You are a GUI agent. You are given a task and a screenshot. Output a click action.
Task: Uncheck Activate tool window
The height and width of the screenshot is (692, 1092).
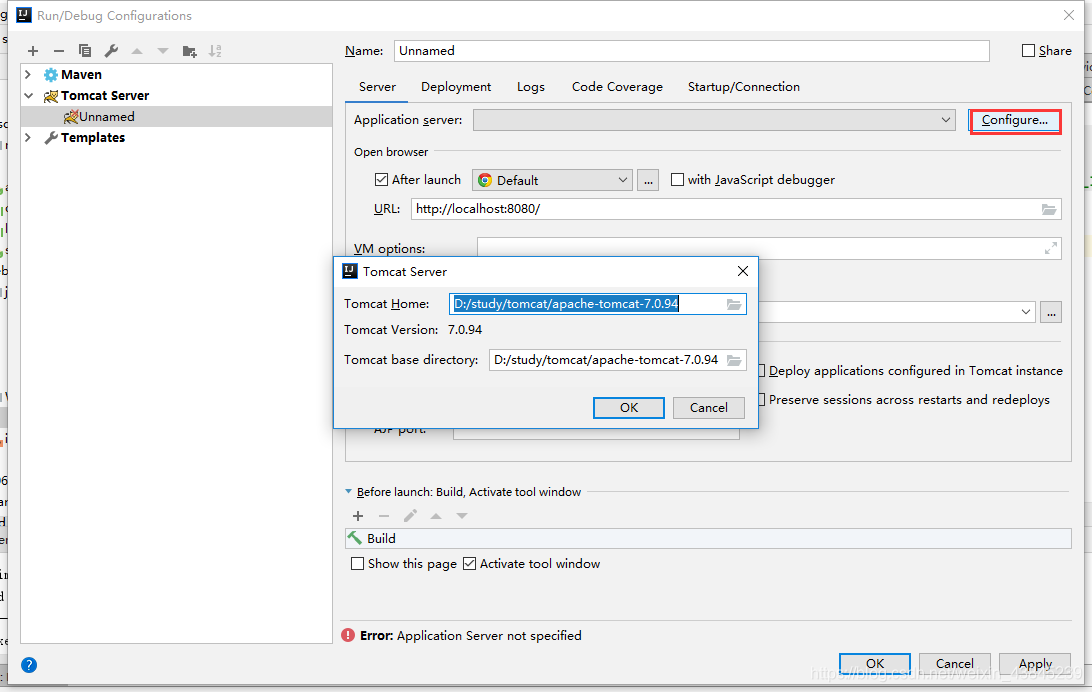pyautogui.click(x=469, y=564)
